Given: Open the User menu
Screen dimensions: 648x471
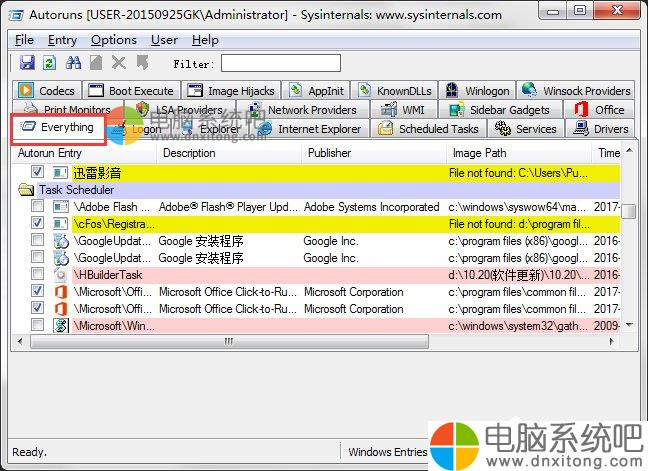Looking at the screenshot, I should pyautogui.click(x=164, y=40).
